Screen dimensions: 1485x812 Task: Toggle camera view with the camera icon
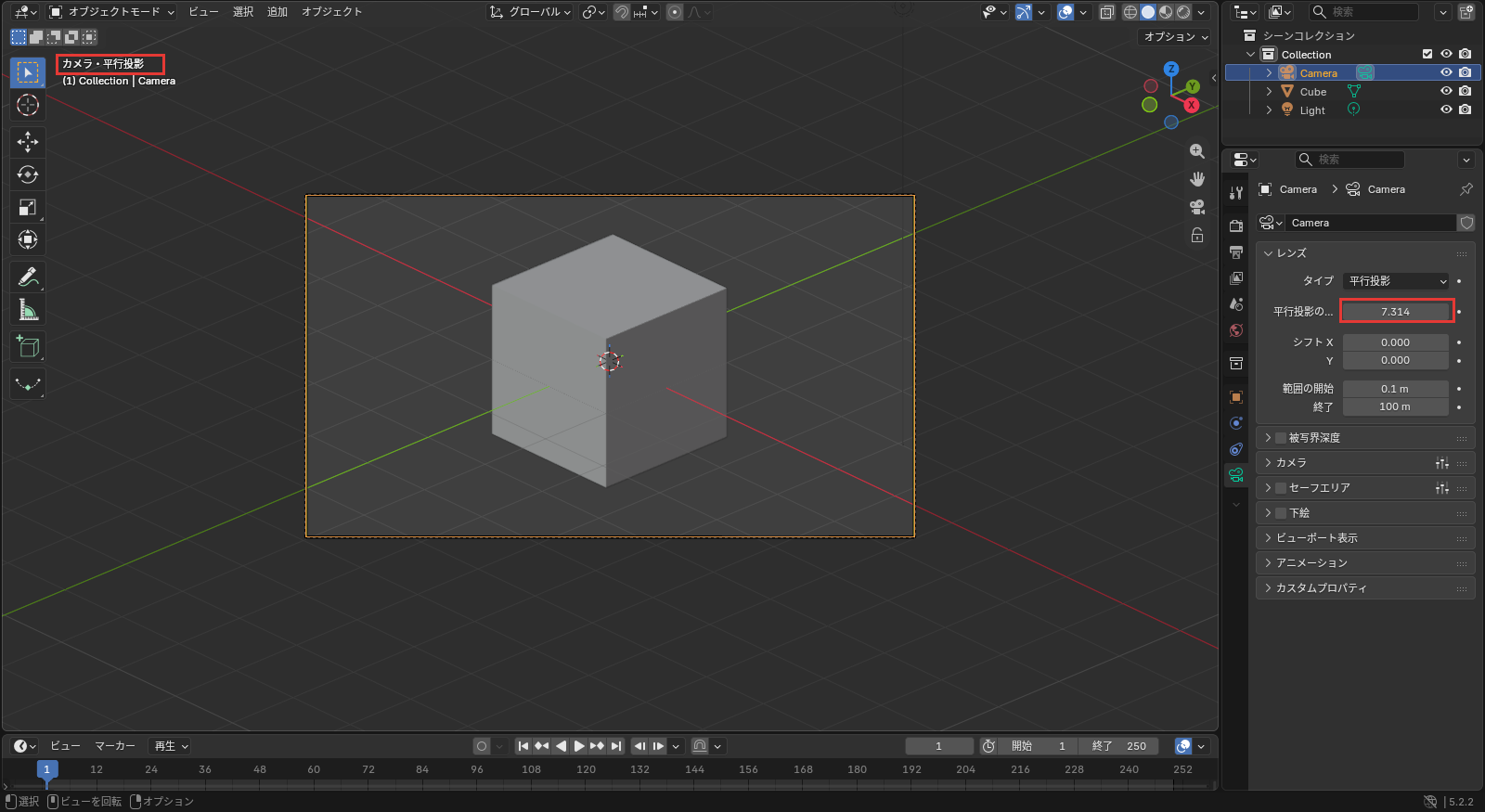pos(1197,206)
